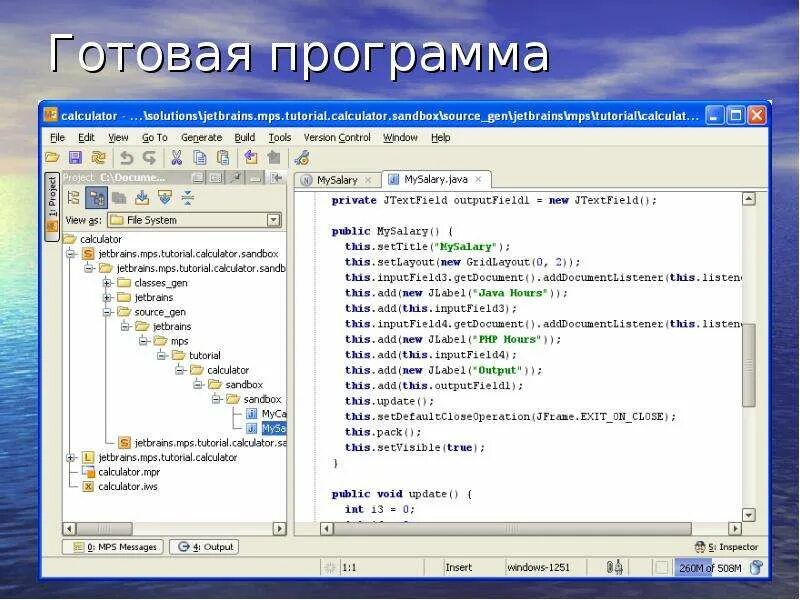
Task: Click the Copy icon in toolbar
Action: pos(200,158)
